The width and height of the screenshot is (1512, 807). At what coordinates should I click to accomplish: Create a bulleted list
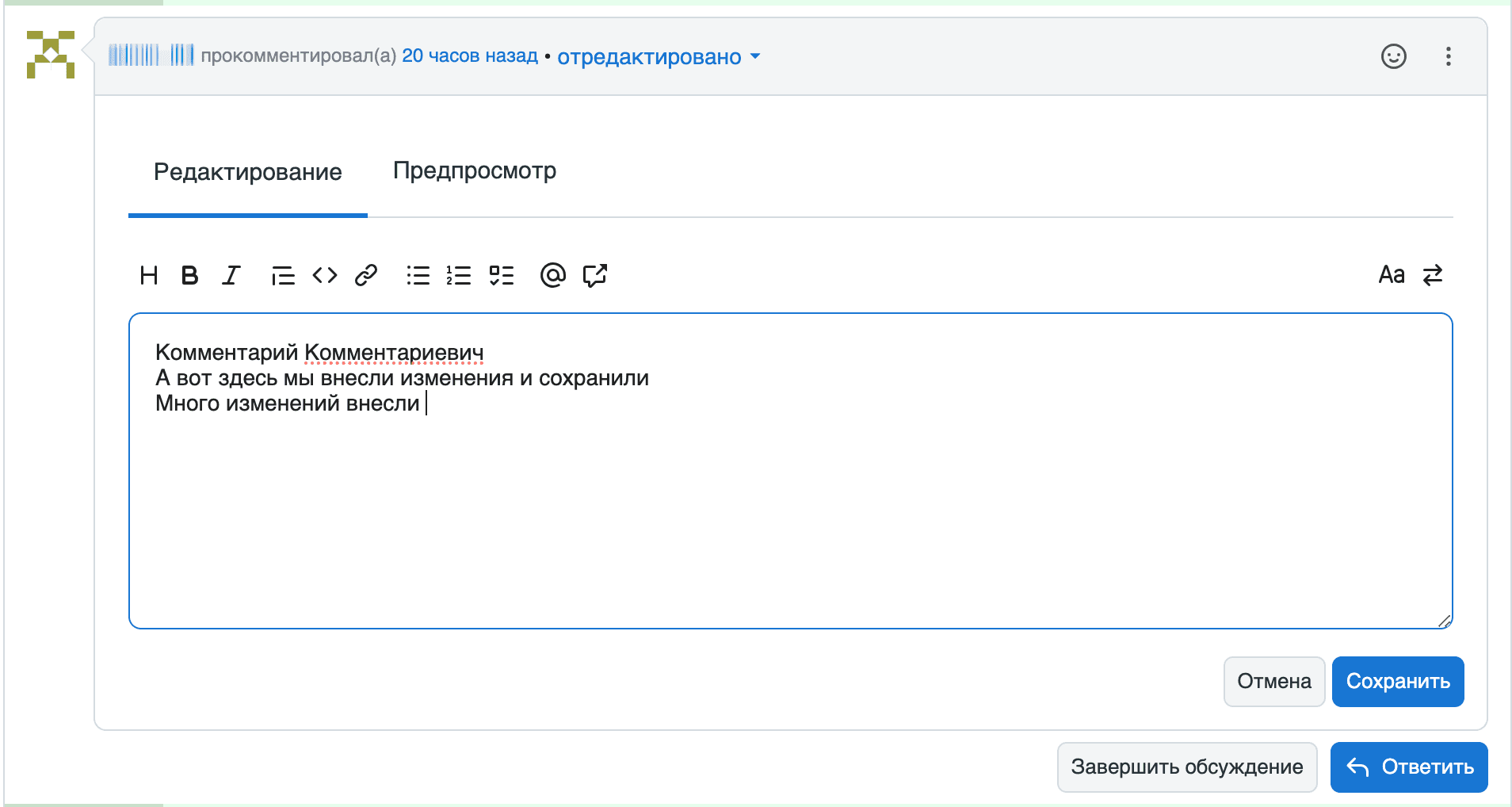tap(418, 276)
